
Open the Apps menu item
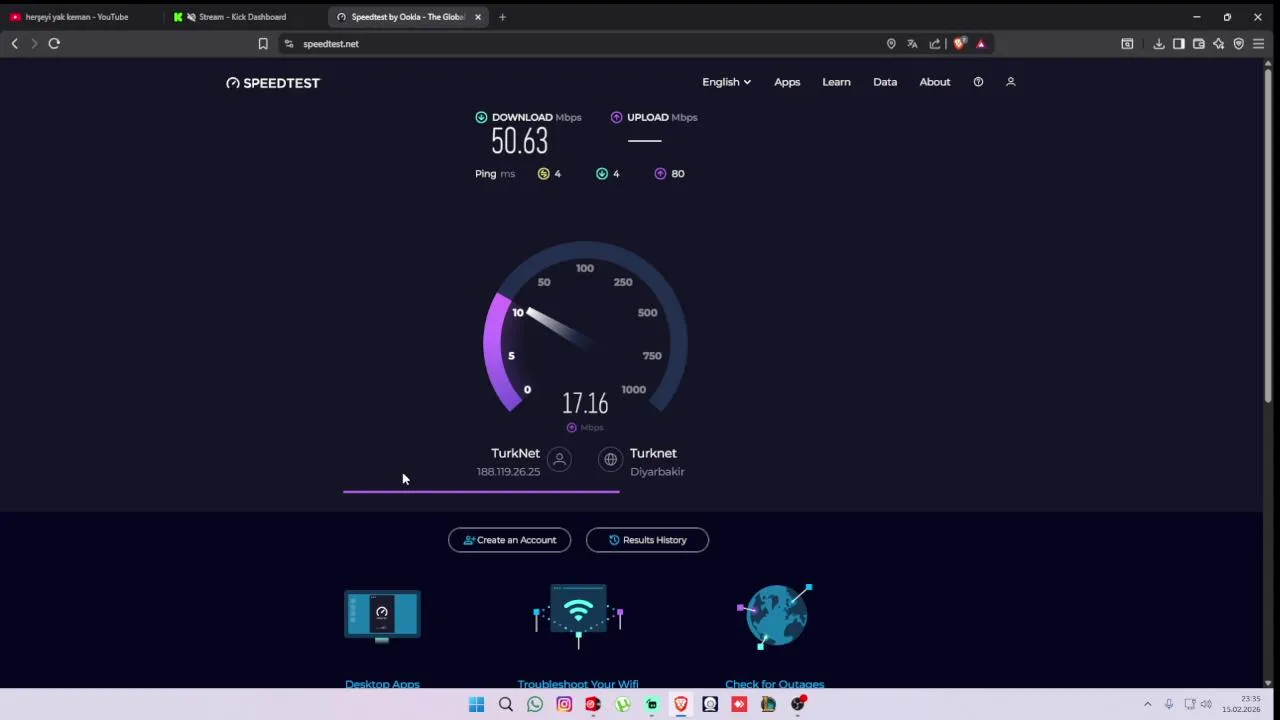[787, 82]
